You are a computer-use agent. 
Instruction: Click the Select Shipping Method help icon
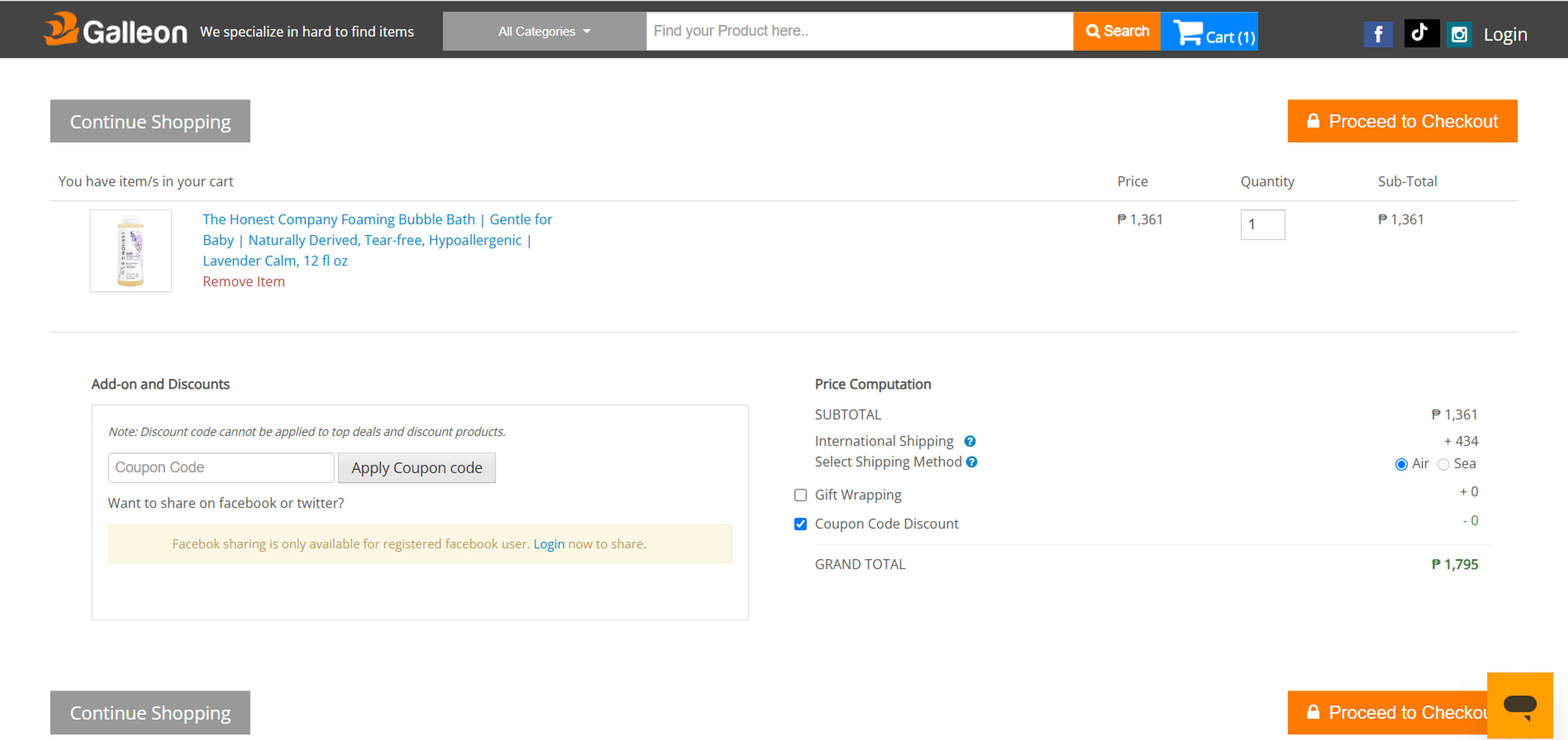[971, 462]
